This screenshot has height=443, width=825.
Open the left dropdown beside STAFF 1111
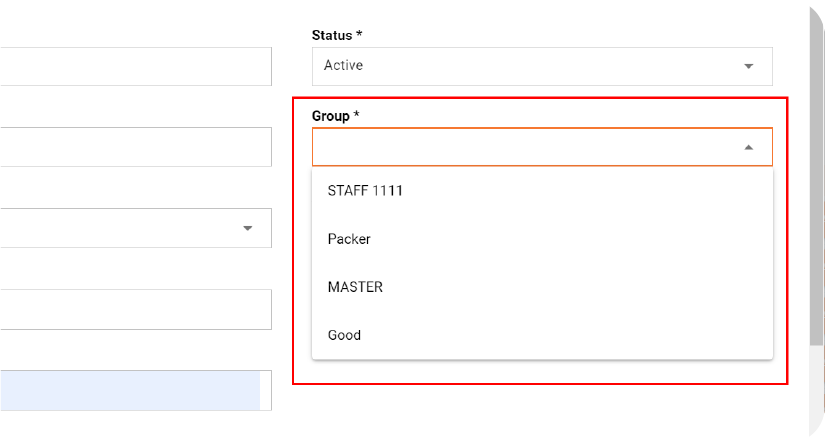(x=136, y=228)
